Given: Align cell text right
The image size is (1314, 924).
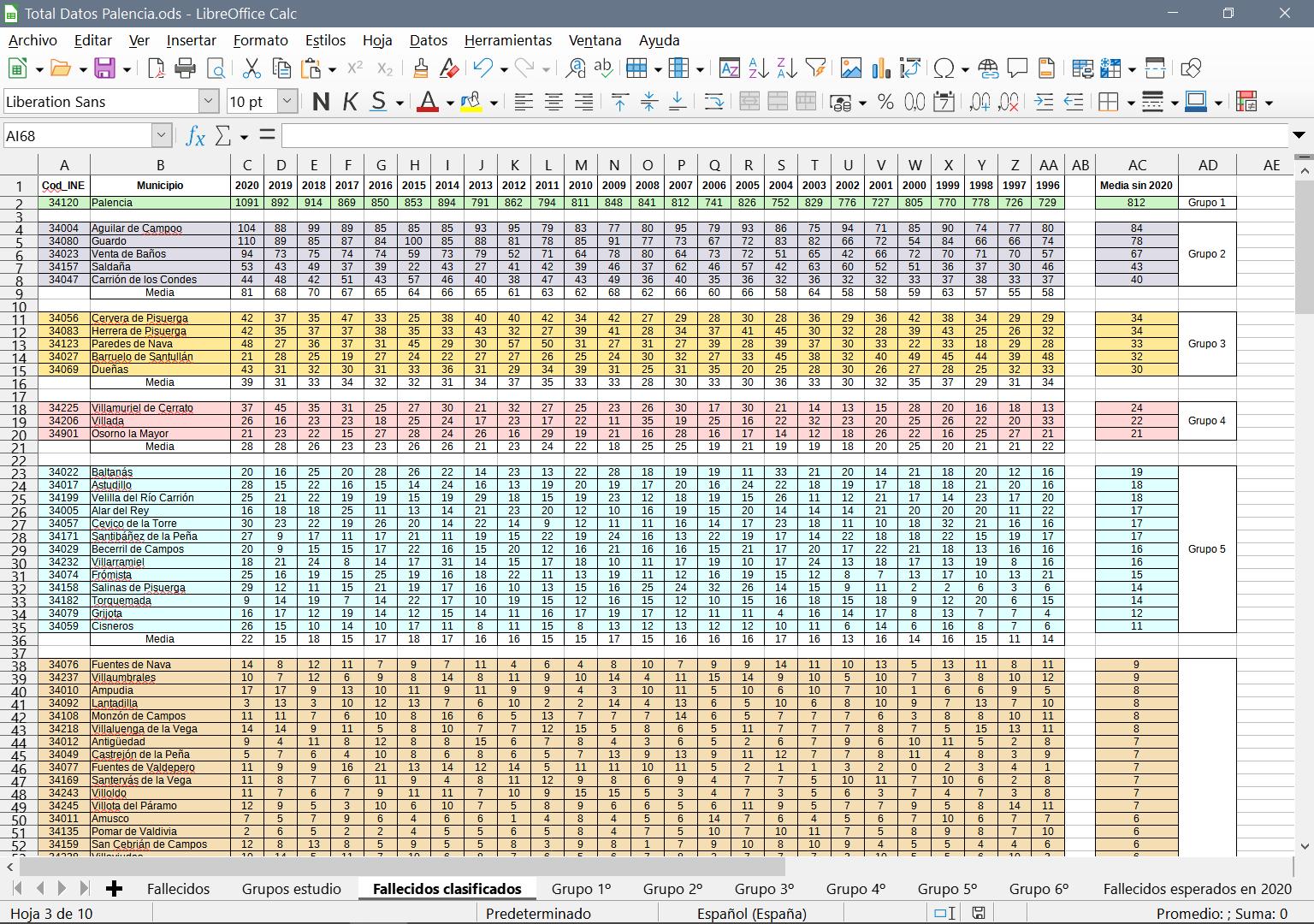Looking at the screenshot, I should pyautogui.click(x=583, y=102).
